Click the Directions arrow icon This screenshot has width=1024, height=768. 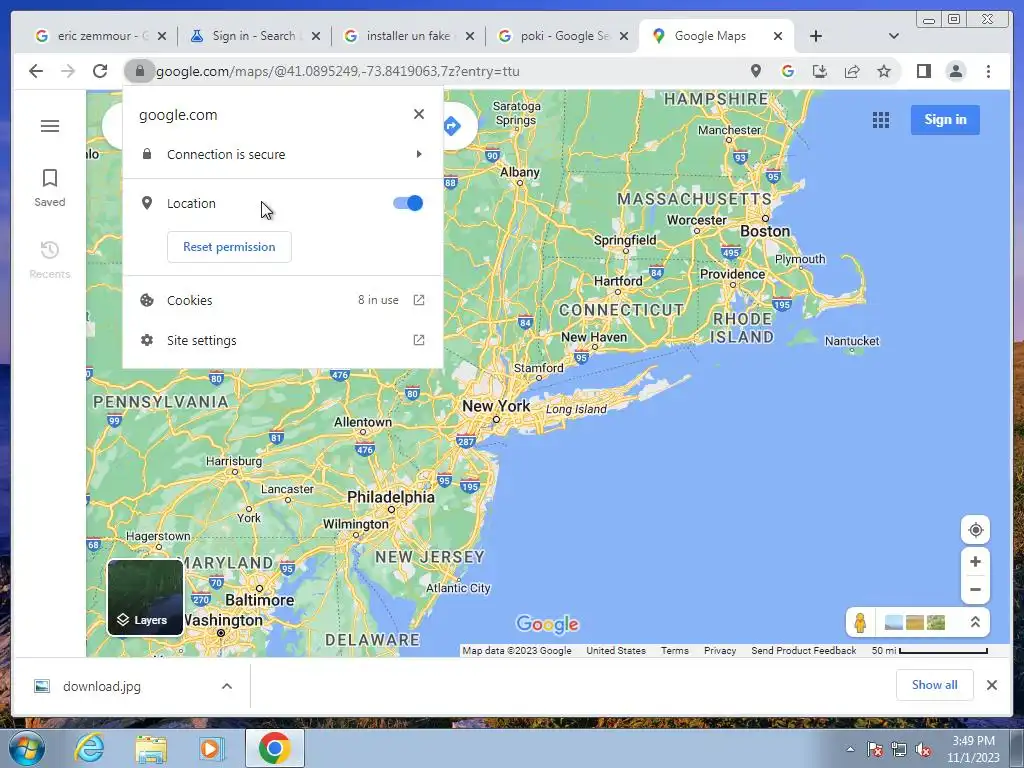point(452,126)
